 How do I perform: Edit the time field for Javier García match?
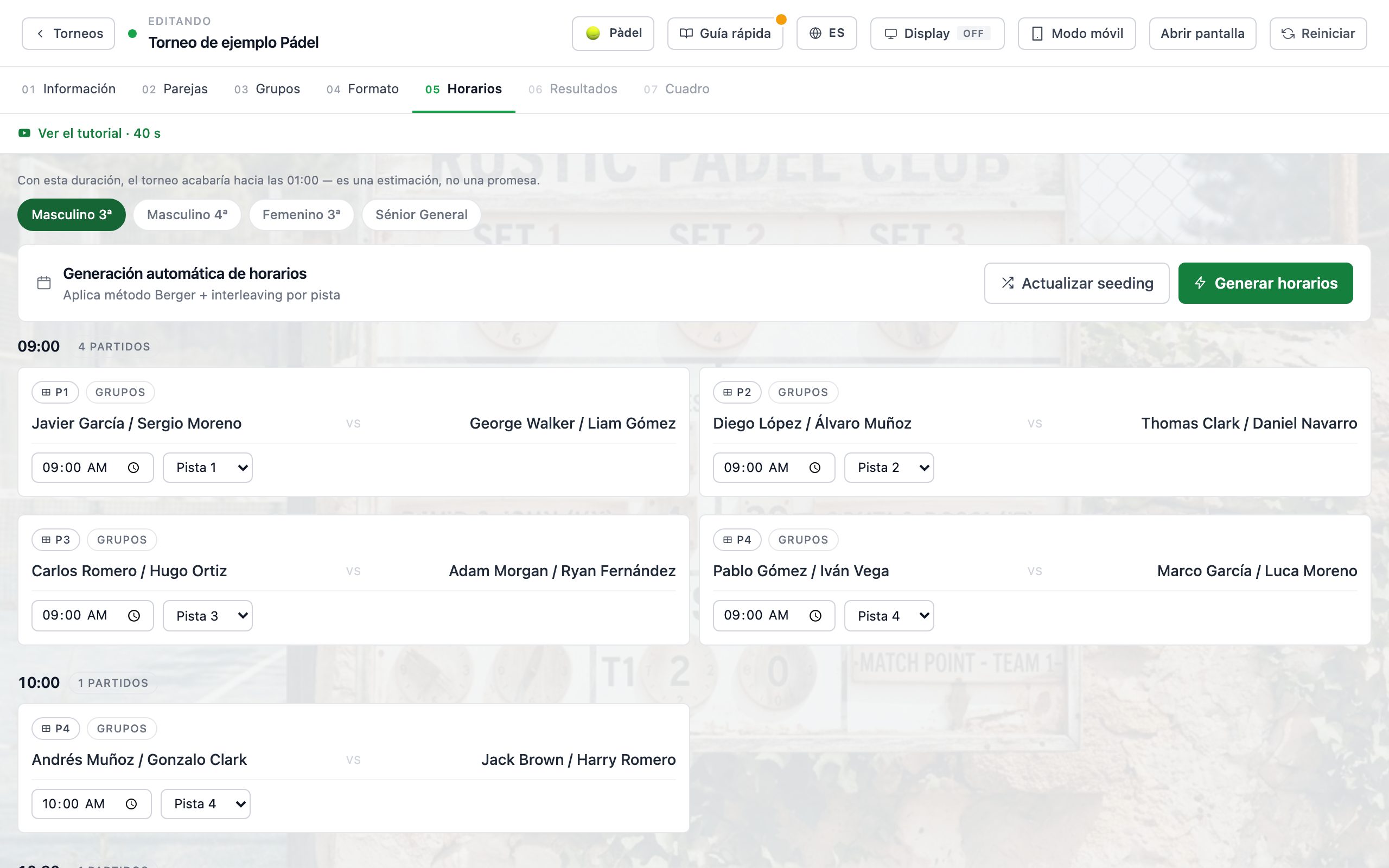click(x=92, y=468)
